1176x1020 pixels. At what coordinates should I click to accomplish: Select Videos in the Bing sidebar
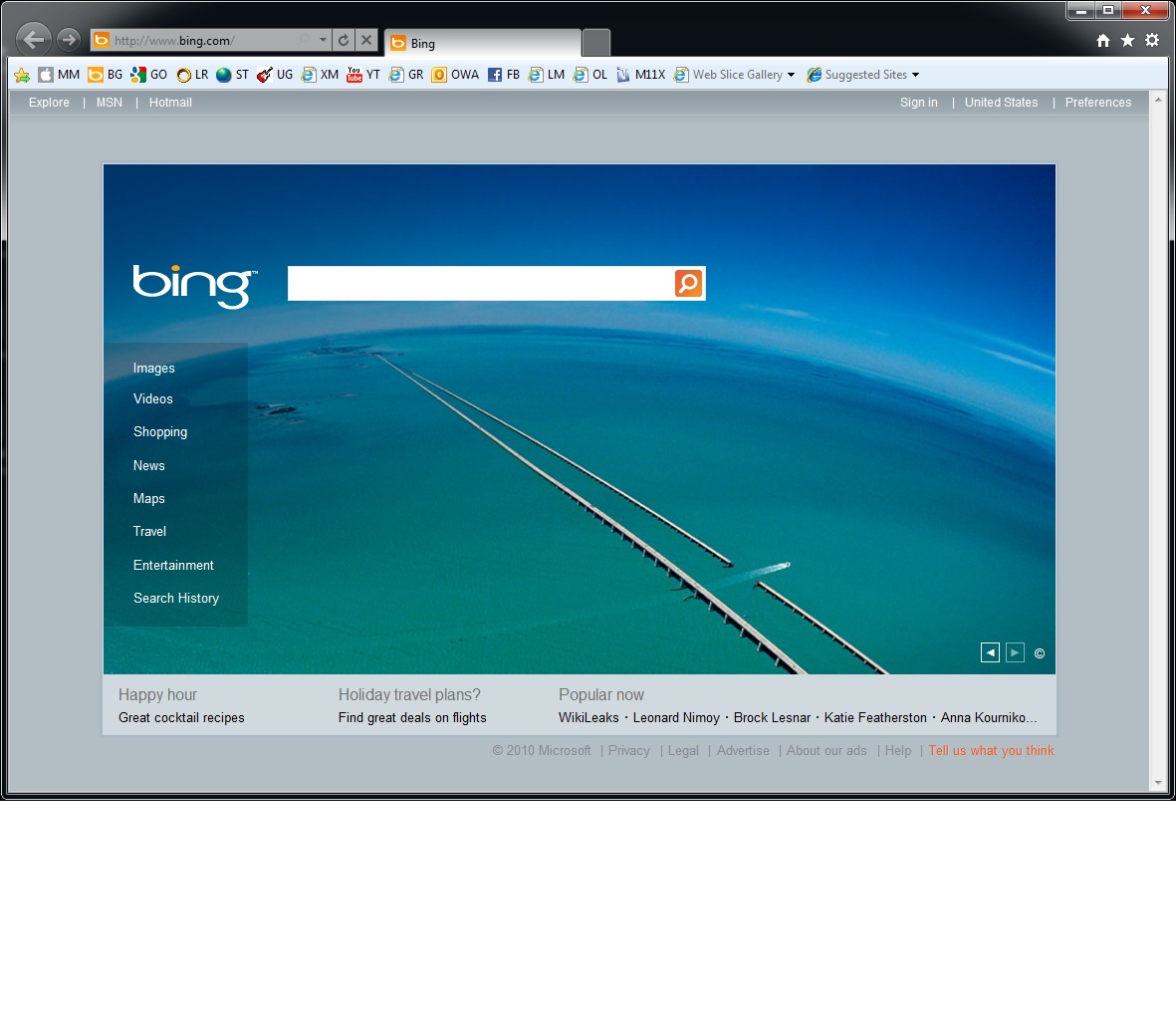153,399
